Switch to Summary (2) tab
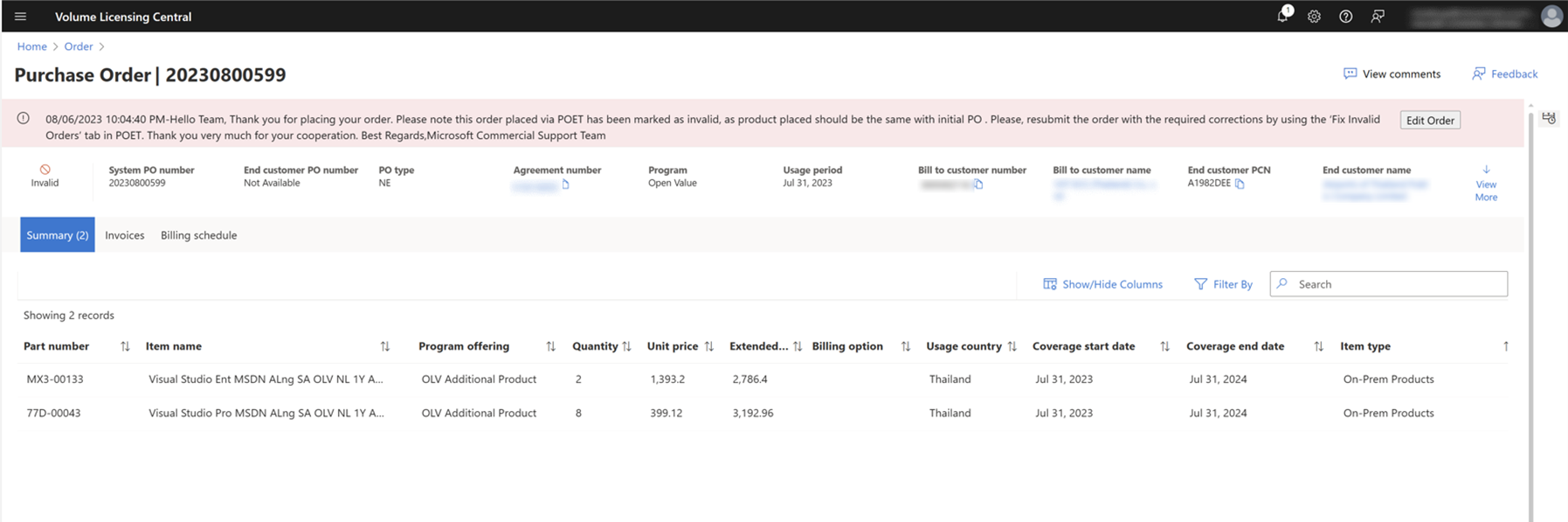The height and width of the screenshot is (522, 1568). coord(58,235)
